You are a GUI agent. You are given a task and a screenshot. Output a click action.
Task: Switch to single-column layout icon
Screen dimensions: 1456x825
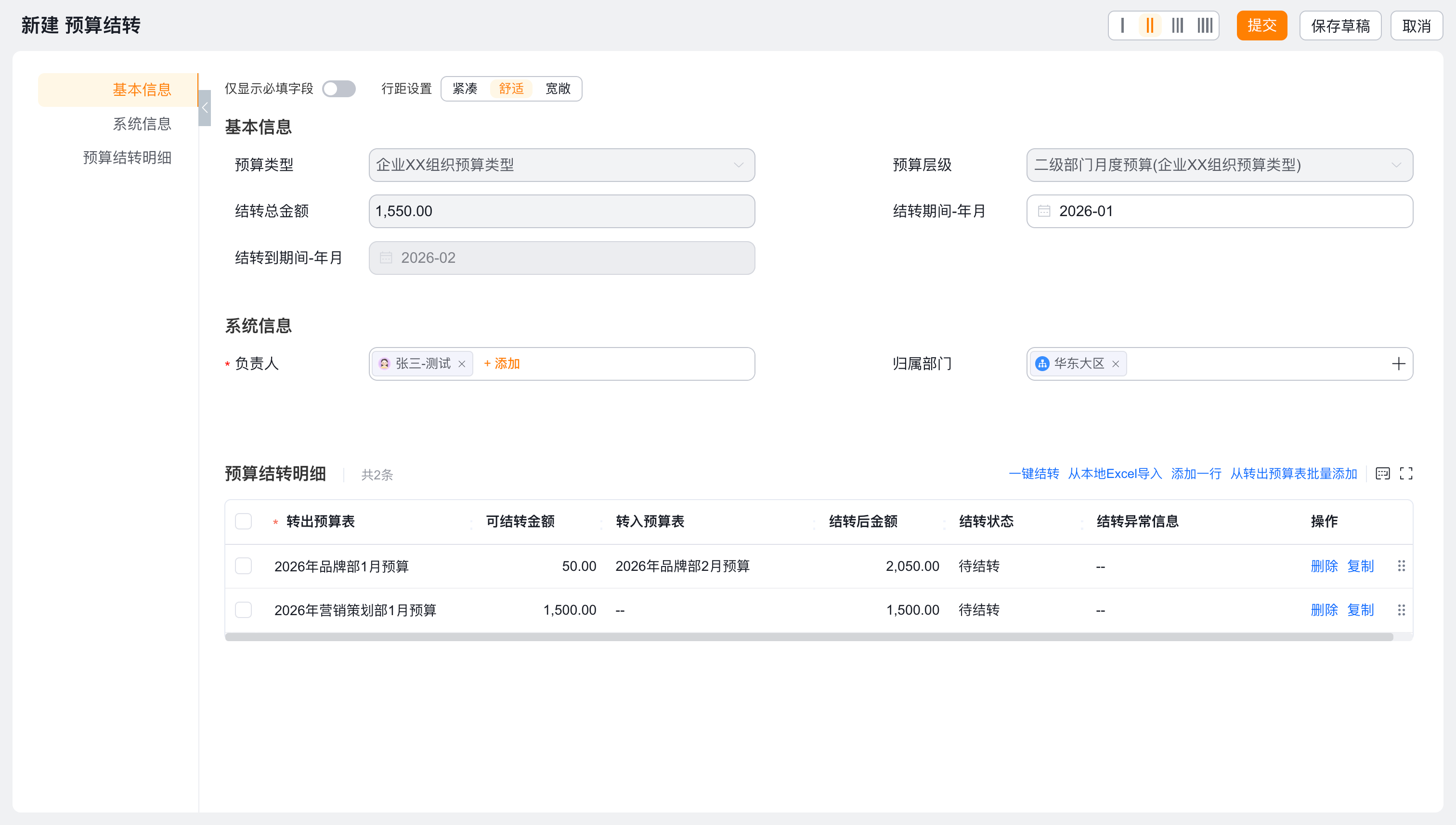(1122, 26)
